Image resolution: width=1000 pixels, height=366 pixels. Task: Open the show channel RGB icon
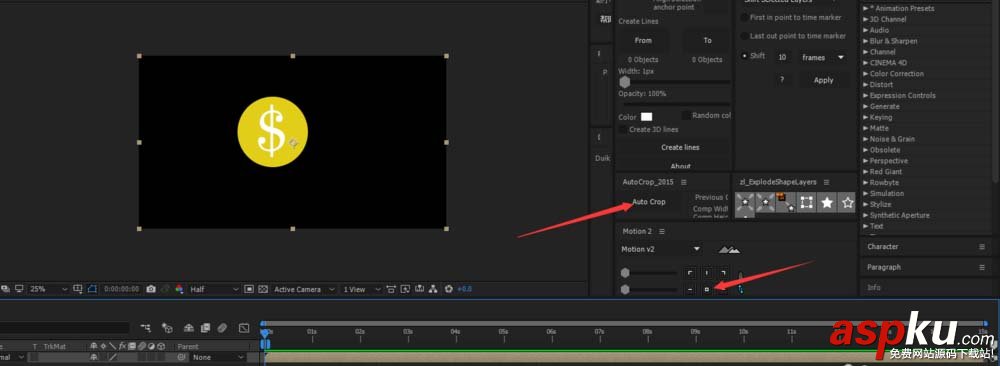[x=179, y=289]
